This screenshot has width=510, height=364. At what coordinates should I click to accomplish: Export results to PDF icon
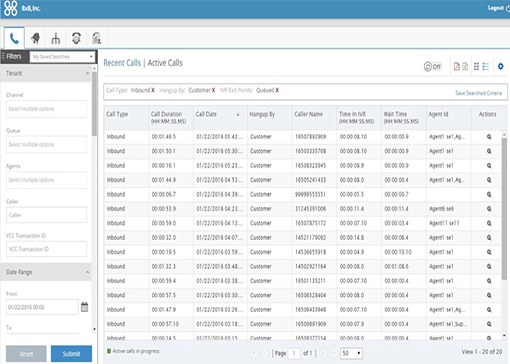pos(457,66)
